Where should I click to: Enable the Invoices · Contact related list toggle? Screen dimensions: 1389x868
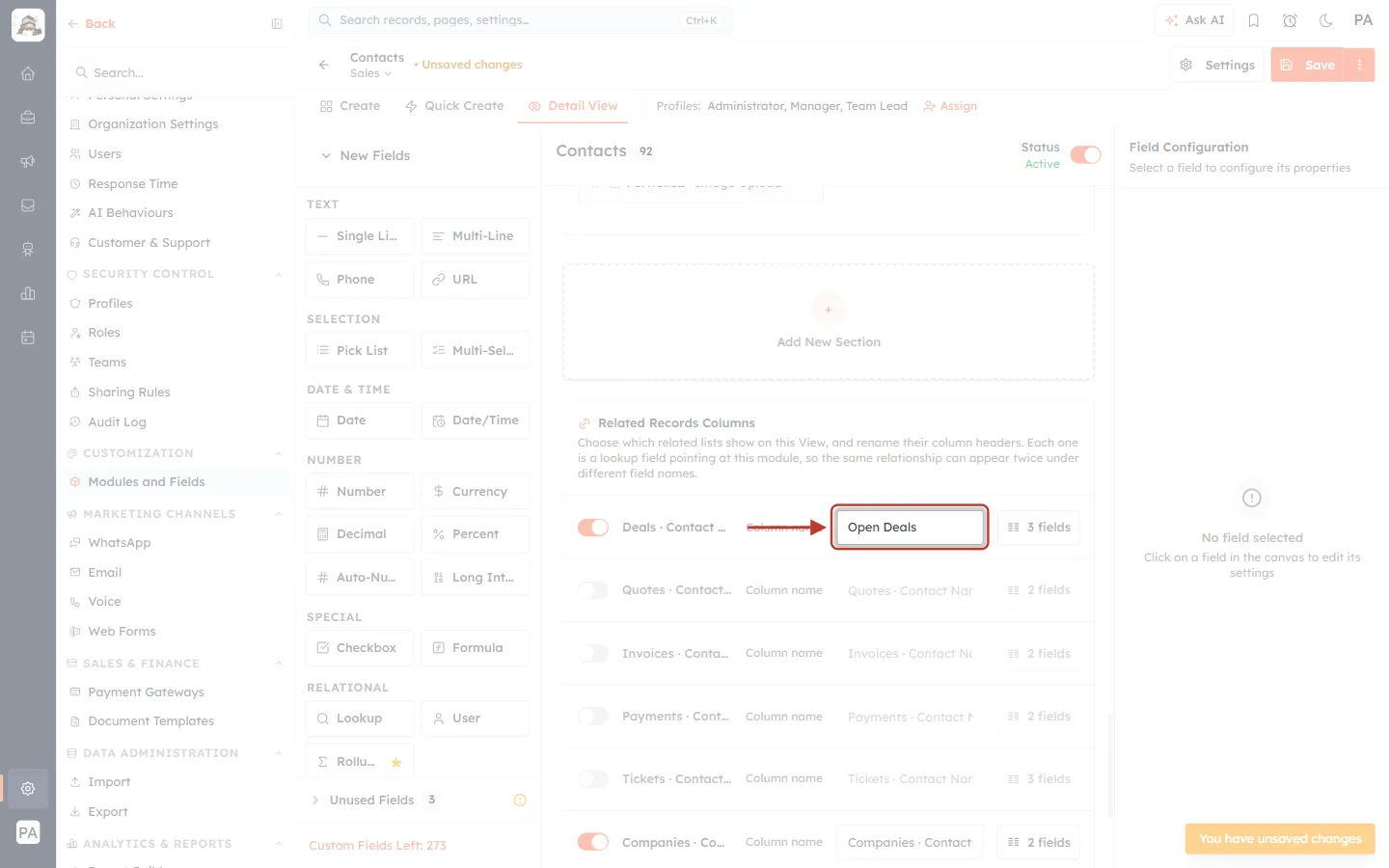tap(593, 654)
